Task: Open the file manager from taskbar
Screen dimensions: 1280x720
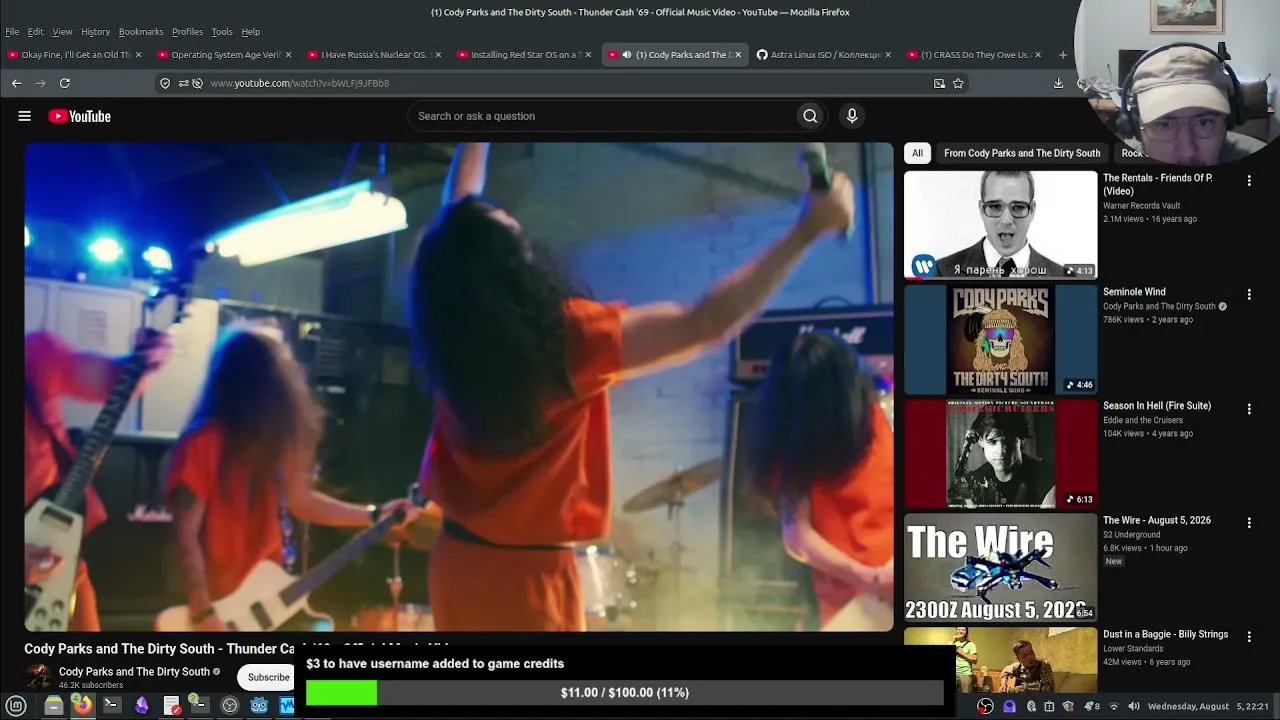Action: [54, 706]
